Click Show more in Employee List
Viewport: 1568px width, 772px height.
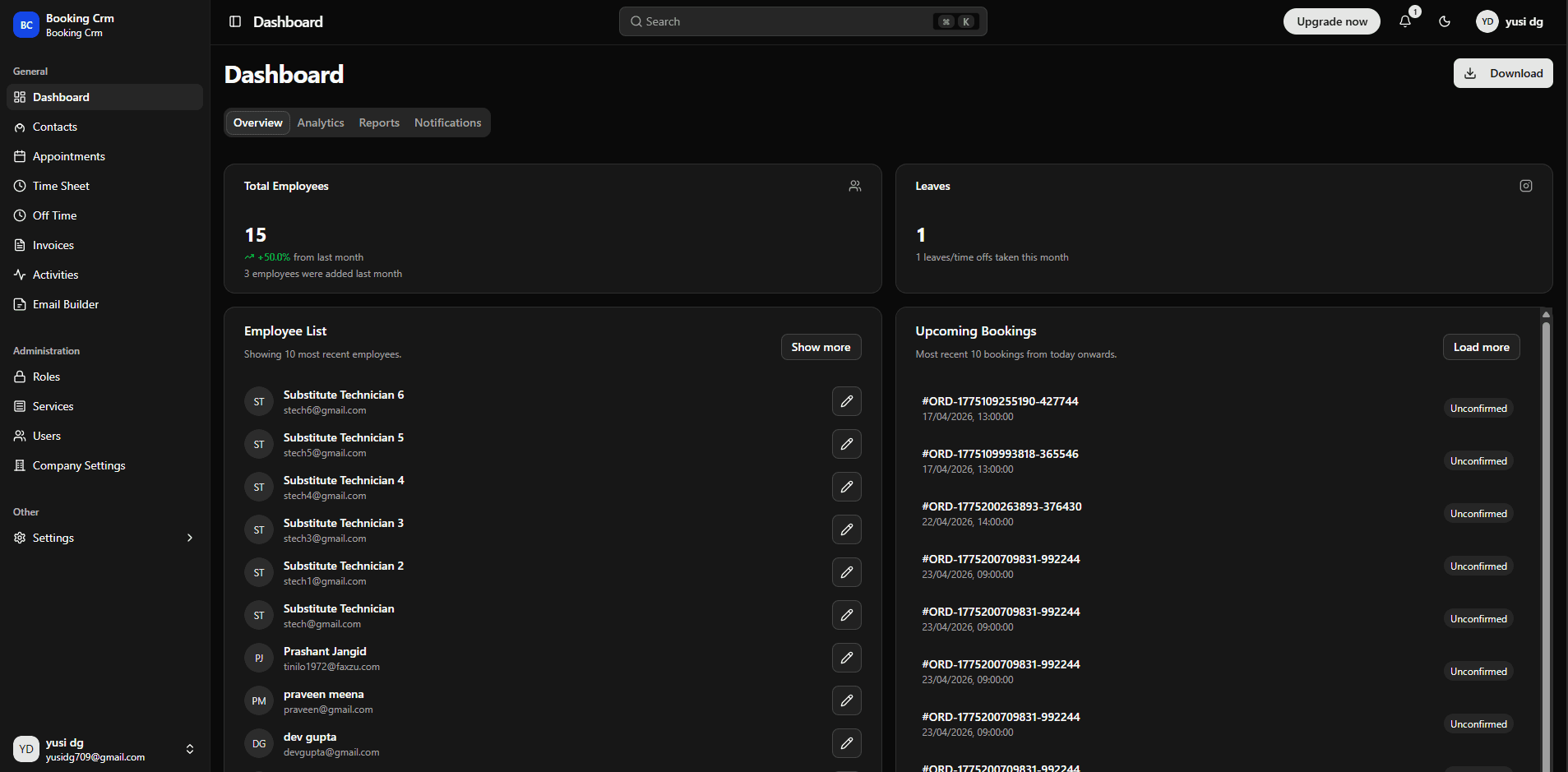click(x=821, y=347)
